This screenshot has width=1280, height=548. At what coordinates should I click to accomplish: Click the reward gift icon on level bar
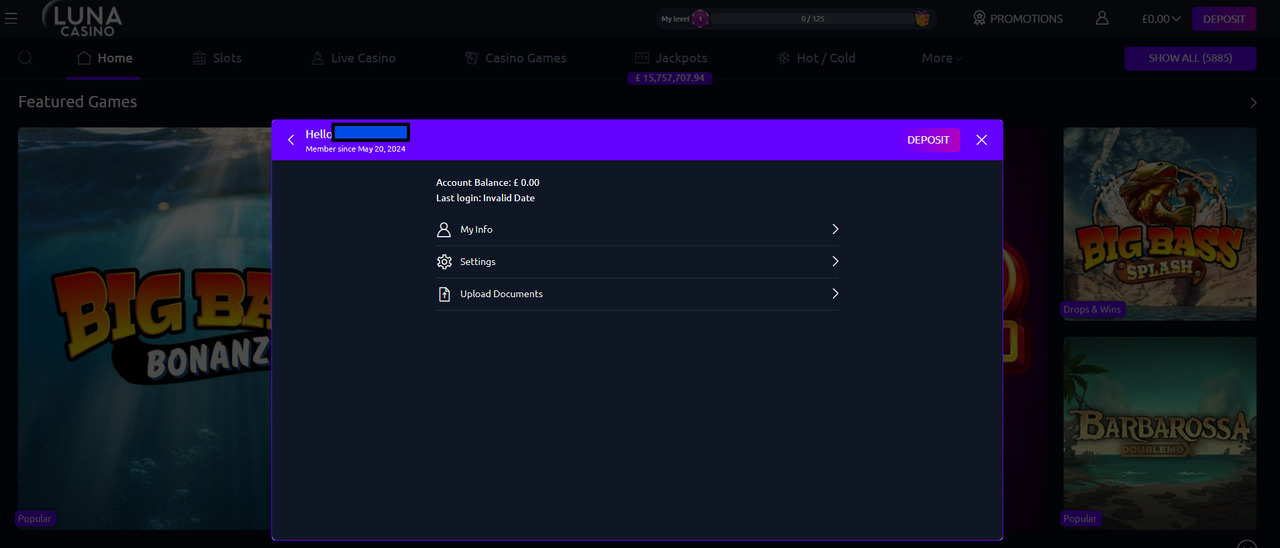(x=922, y=18)
